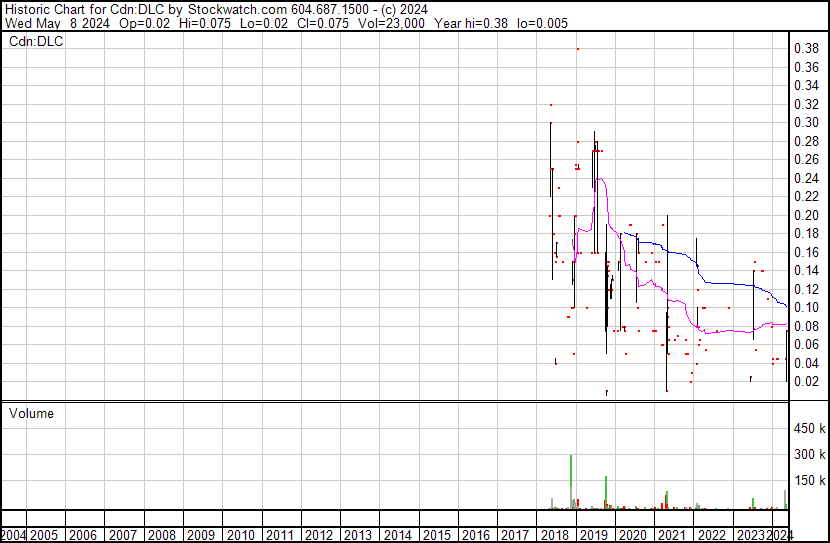This screenshot has height=543, width=830.
Task: Select the 0.20 price level label
Action: 806,215
